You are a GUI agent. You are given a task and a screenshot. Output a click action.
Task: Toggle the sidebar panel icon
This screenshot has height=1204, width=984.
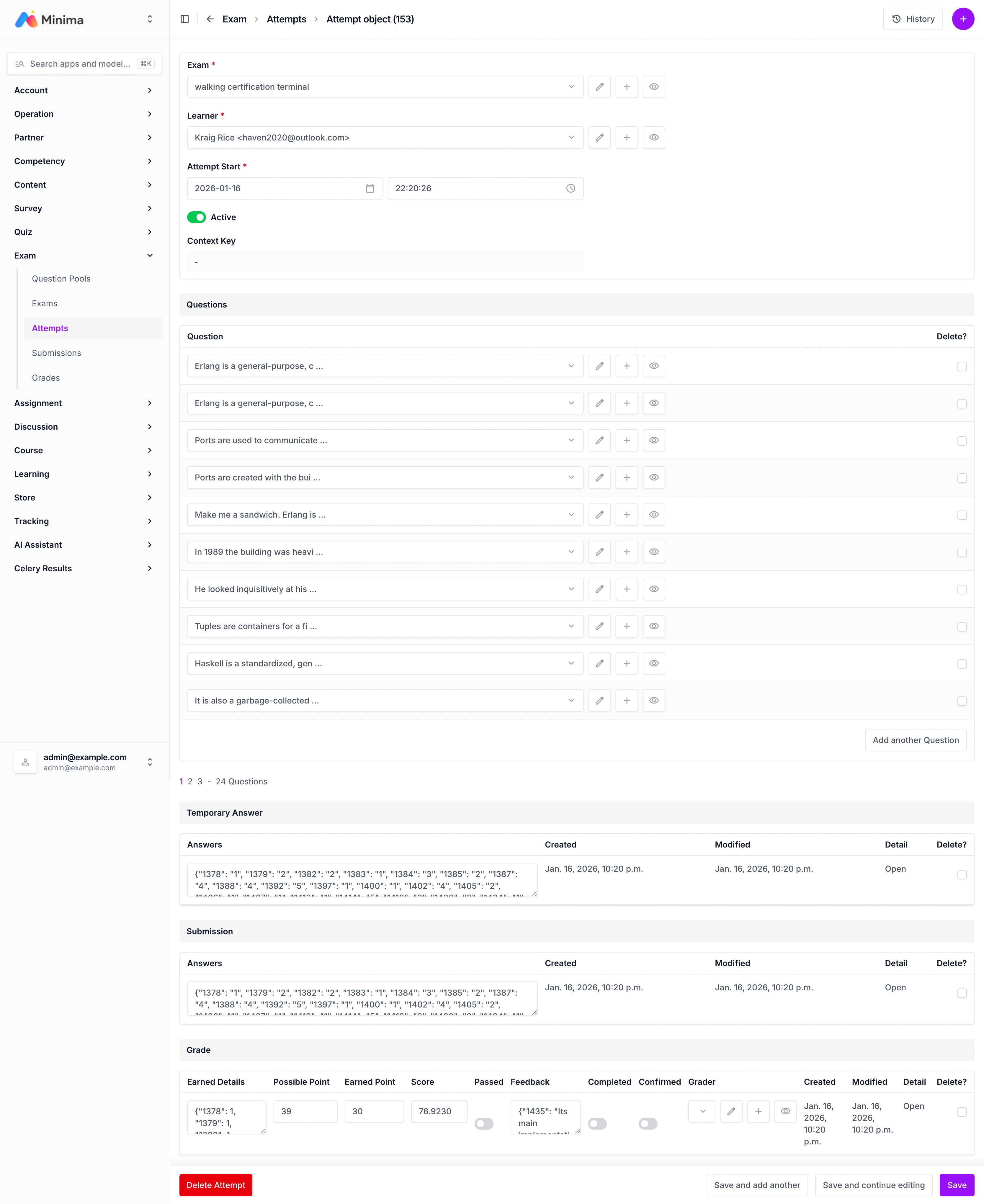(x=185, y=19)
